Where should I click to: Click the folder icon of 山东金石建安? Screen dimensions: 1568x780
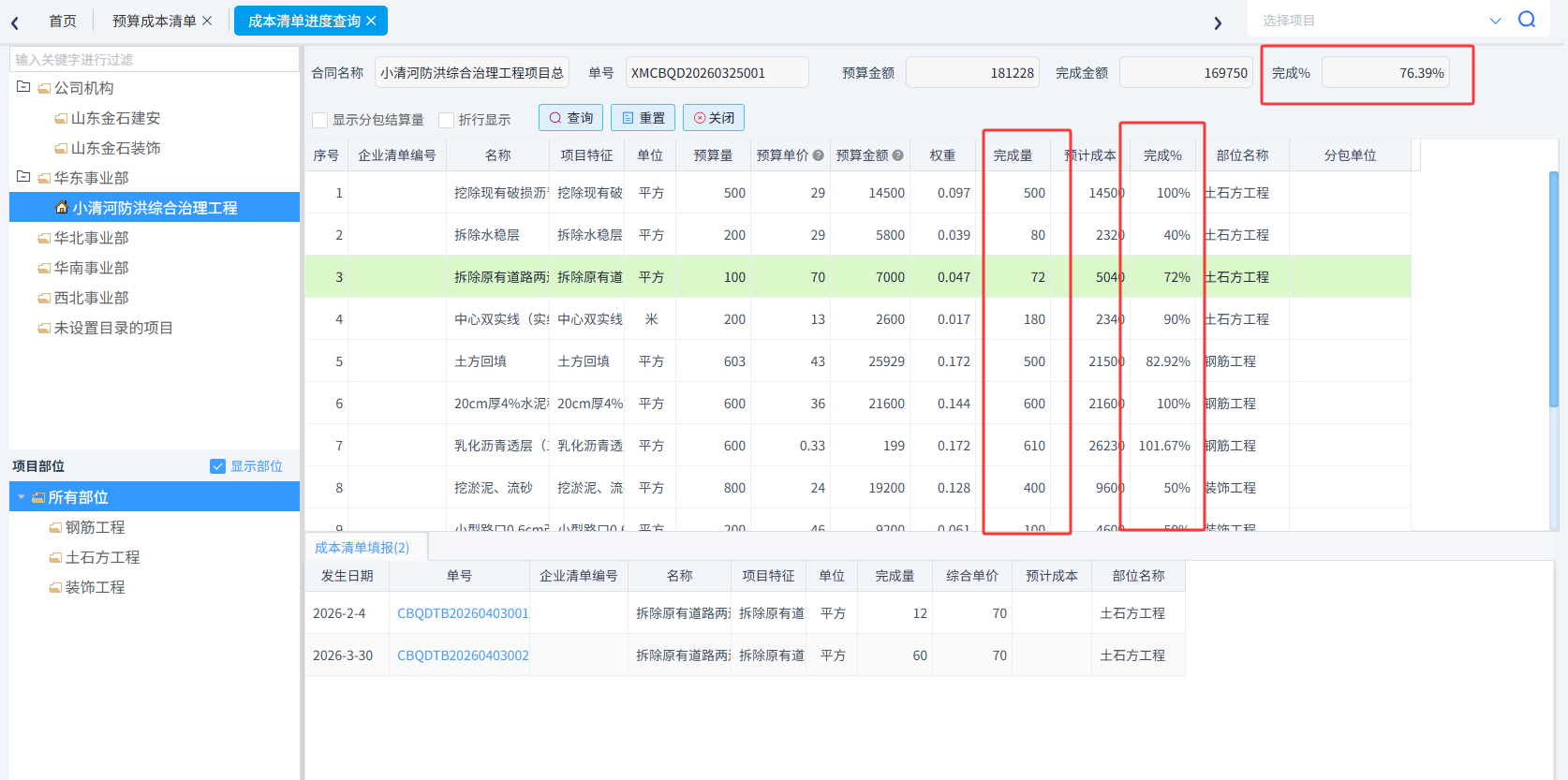click(x=61, y=119)
